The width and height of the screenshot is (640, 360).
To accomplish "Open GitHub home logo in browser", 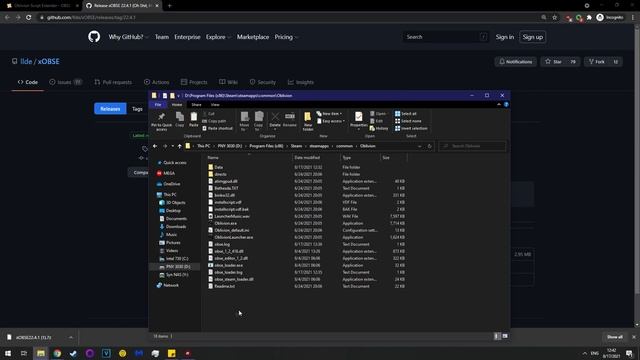I will point(94,37).
